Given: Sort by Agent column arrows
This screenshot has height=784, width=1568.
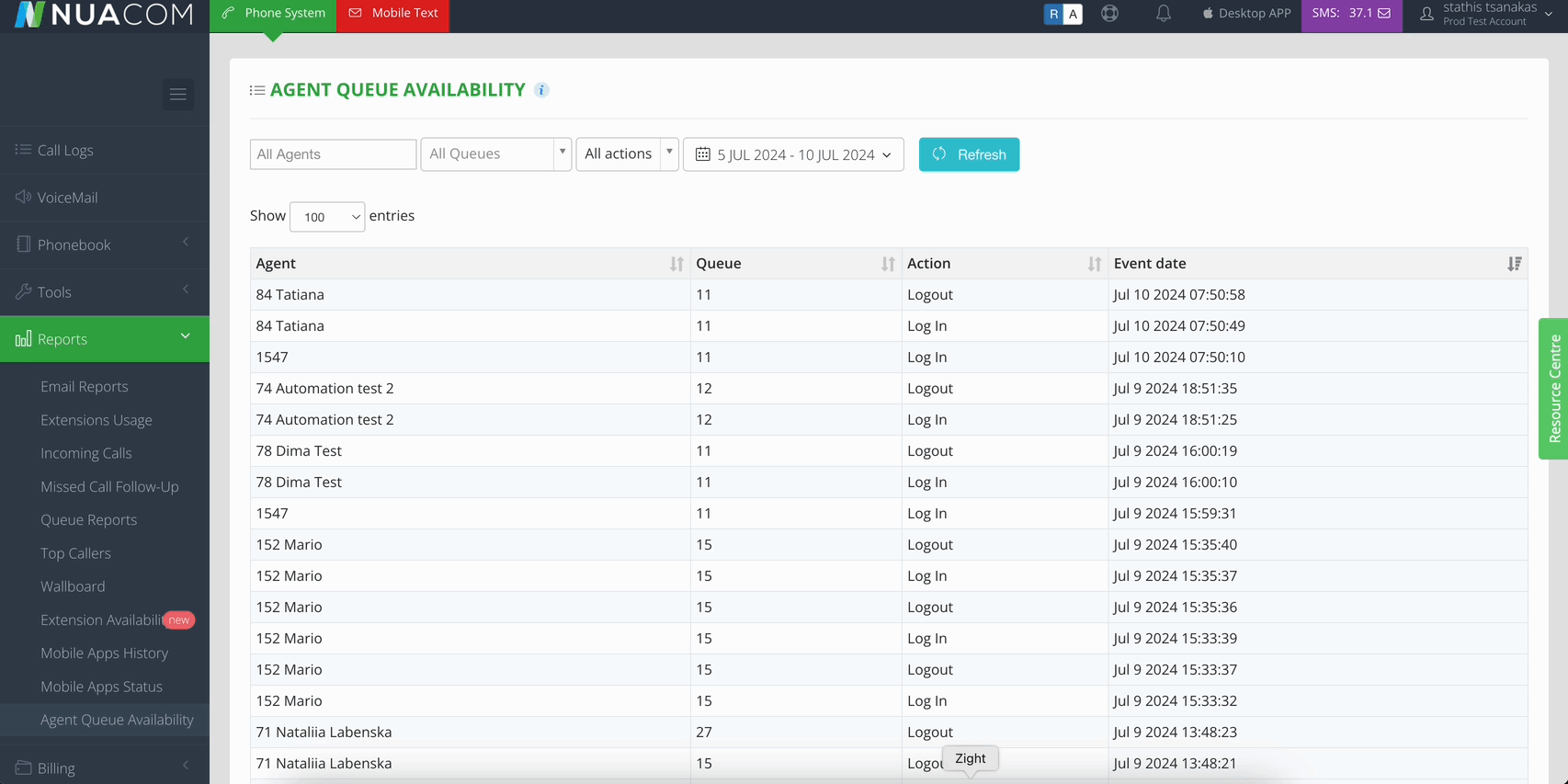Looking at the screenshot, I should (676, 264).
